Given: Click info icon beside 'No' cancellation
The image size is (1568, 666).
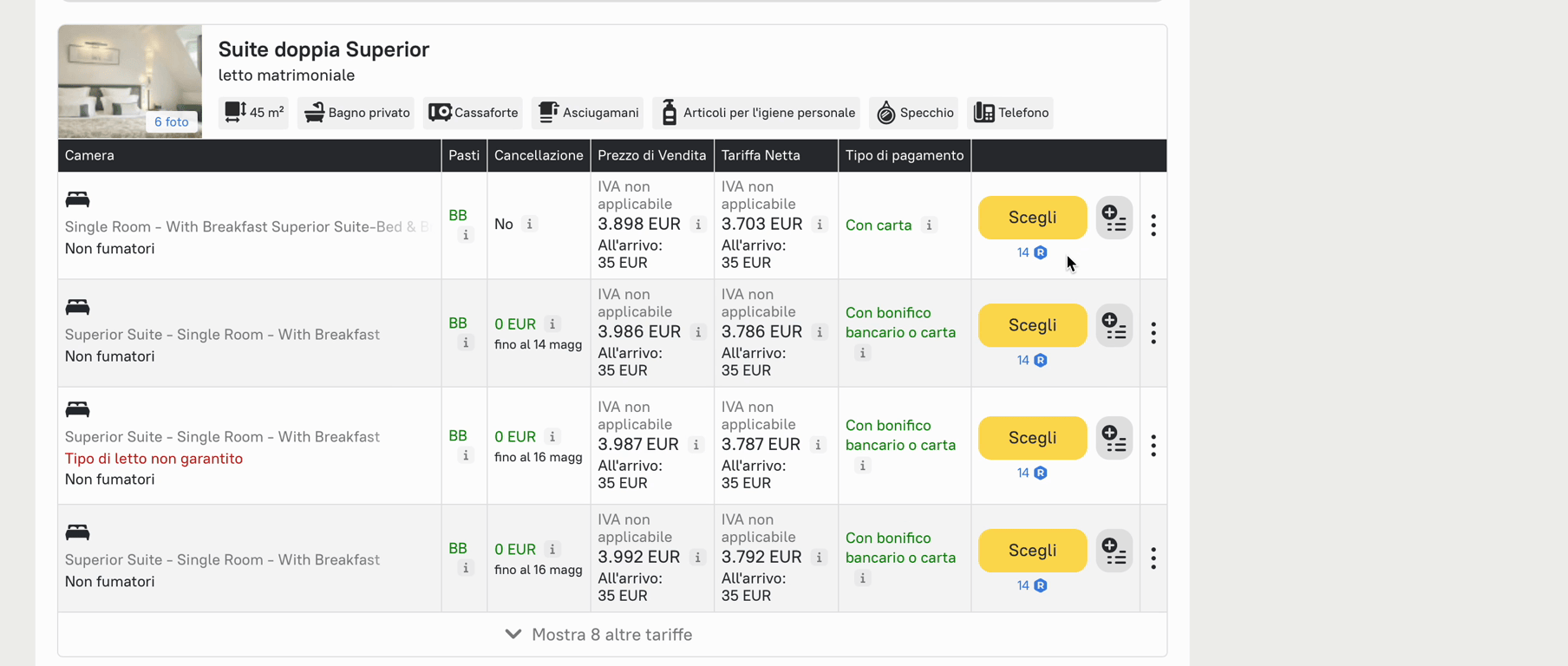Looking at the screenshot, I should tap(530, 224).
